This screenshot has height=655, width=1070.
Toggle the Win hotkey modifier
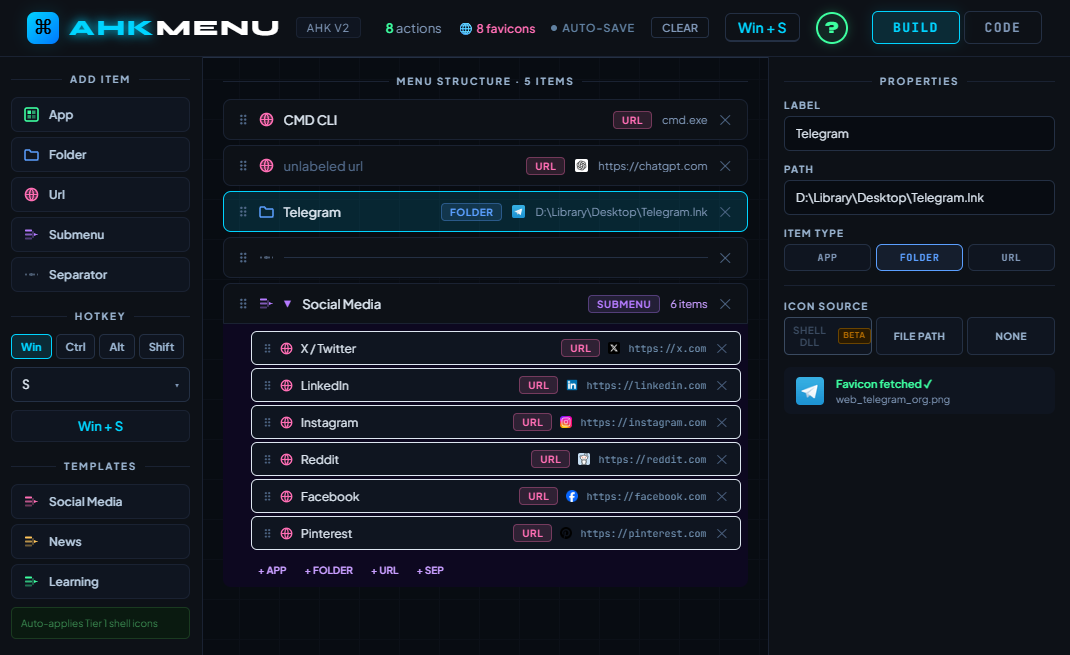point(31,347)
